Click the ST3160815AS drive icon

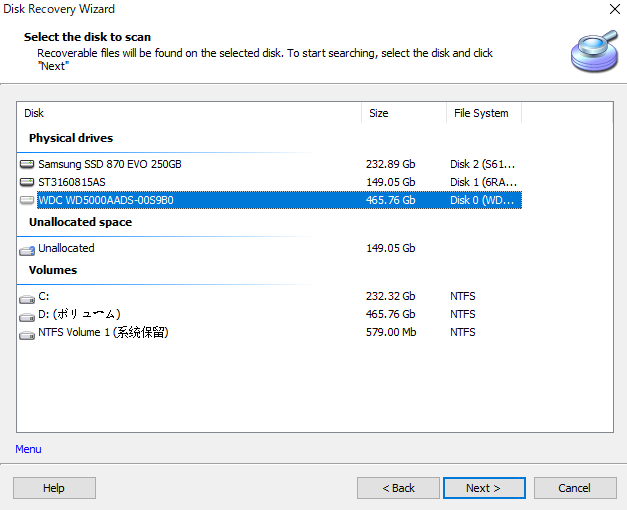27,182
